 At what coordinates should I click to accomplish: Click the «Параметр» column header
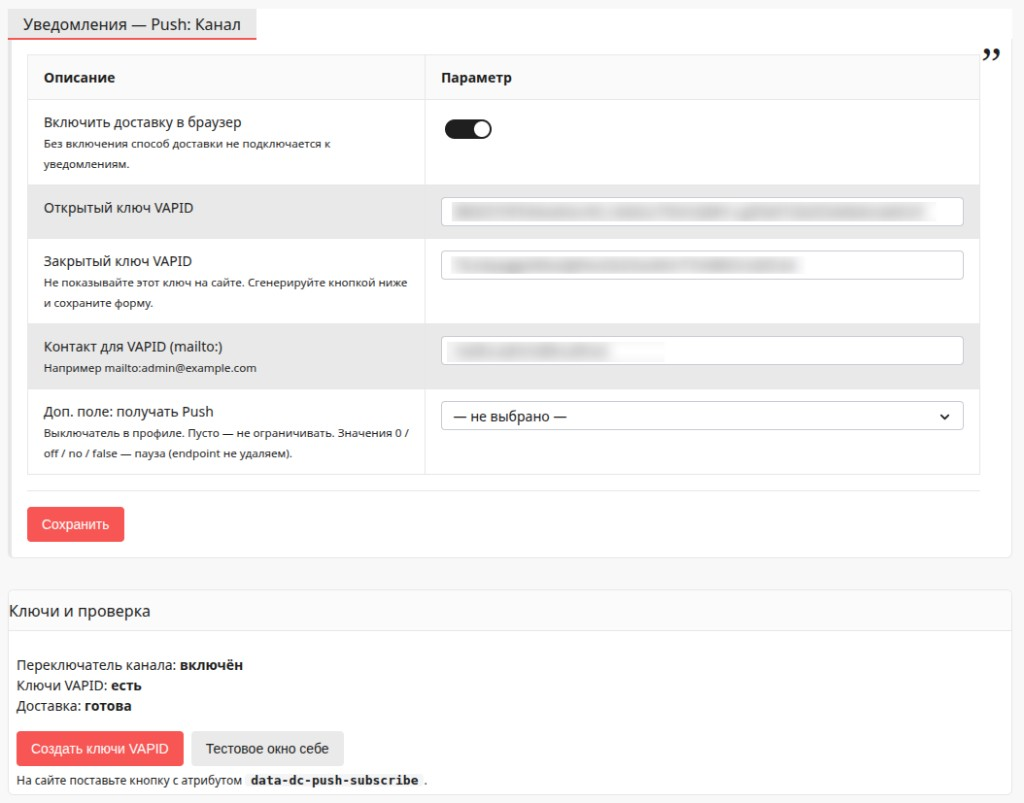(x=476, y=78)
